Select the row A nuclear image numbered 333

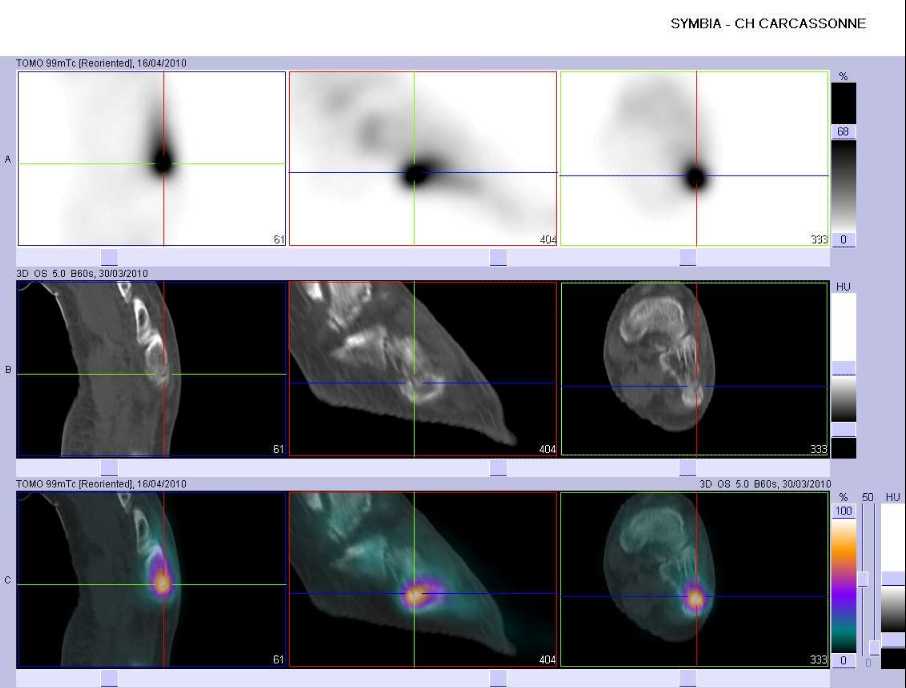pyautogui.click(x=694, y=158)
